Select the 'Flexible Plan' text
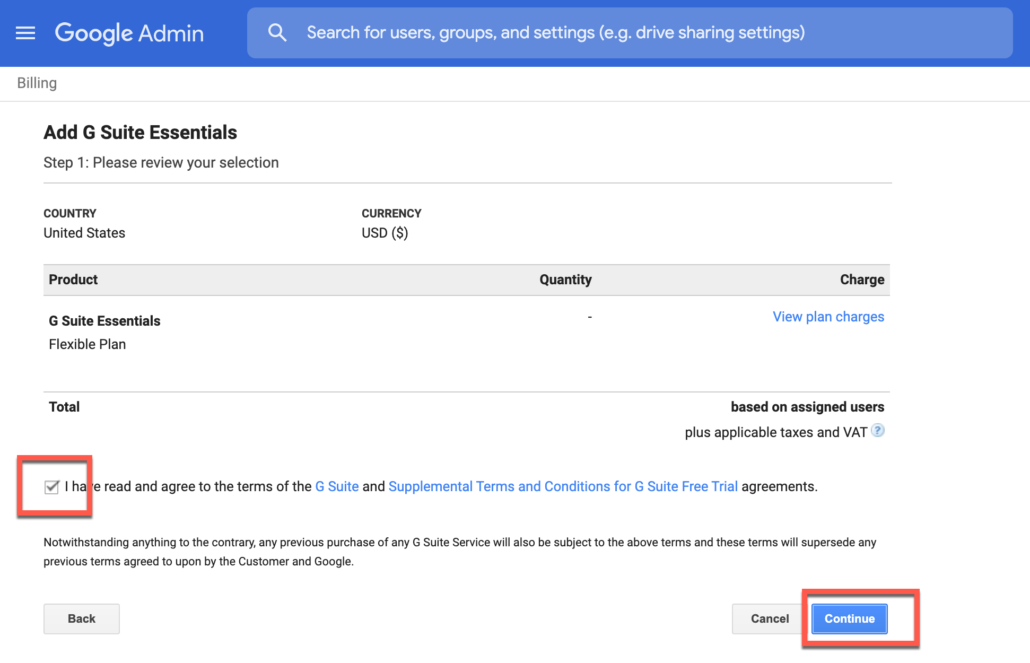 click(87, 344)
